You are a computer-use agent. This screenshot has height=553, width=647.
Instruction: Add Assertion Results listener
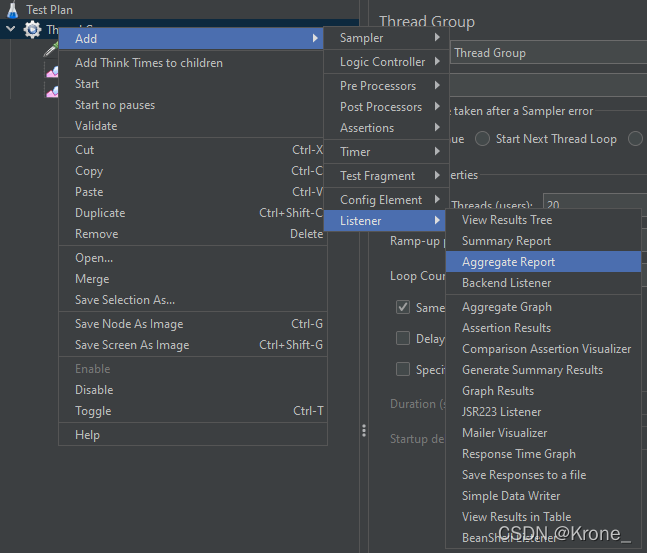543,328
